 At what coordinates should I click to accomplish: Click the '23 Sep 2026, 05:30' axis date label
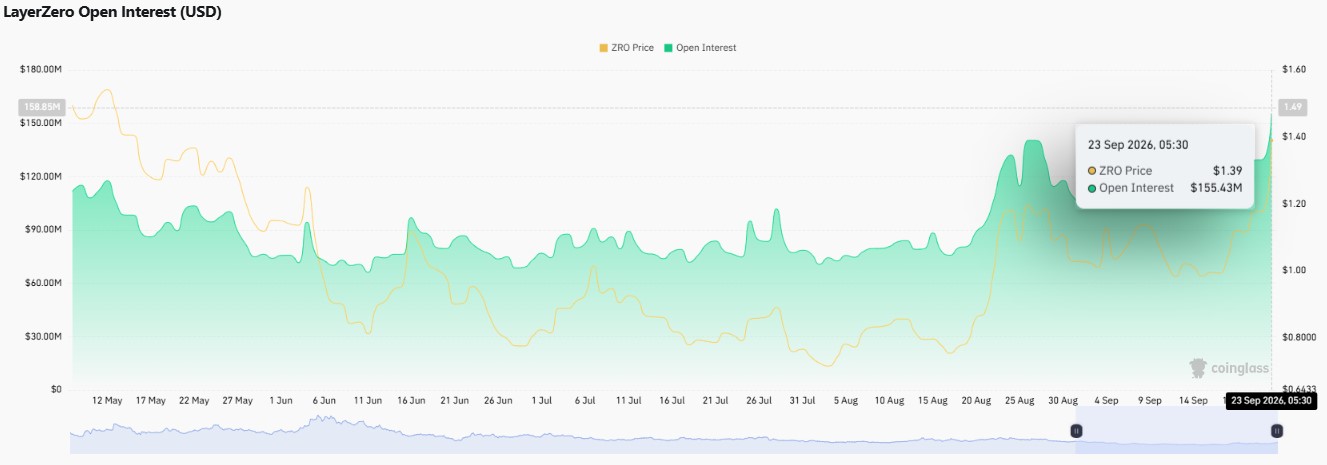1271,401
